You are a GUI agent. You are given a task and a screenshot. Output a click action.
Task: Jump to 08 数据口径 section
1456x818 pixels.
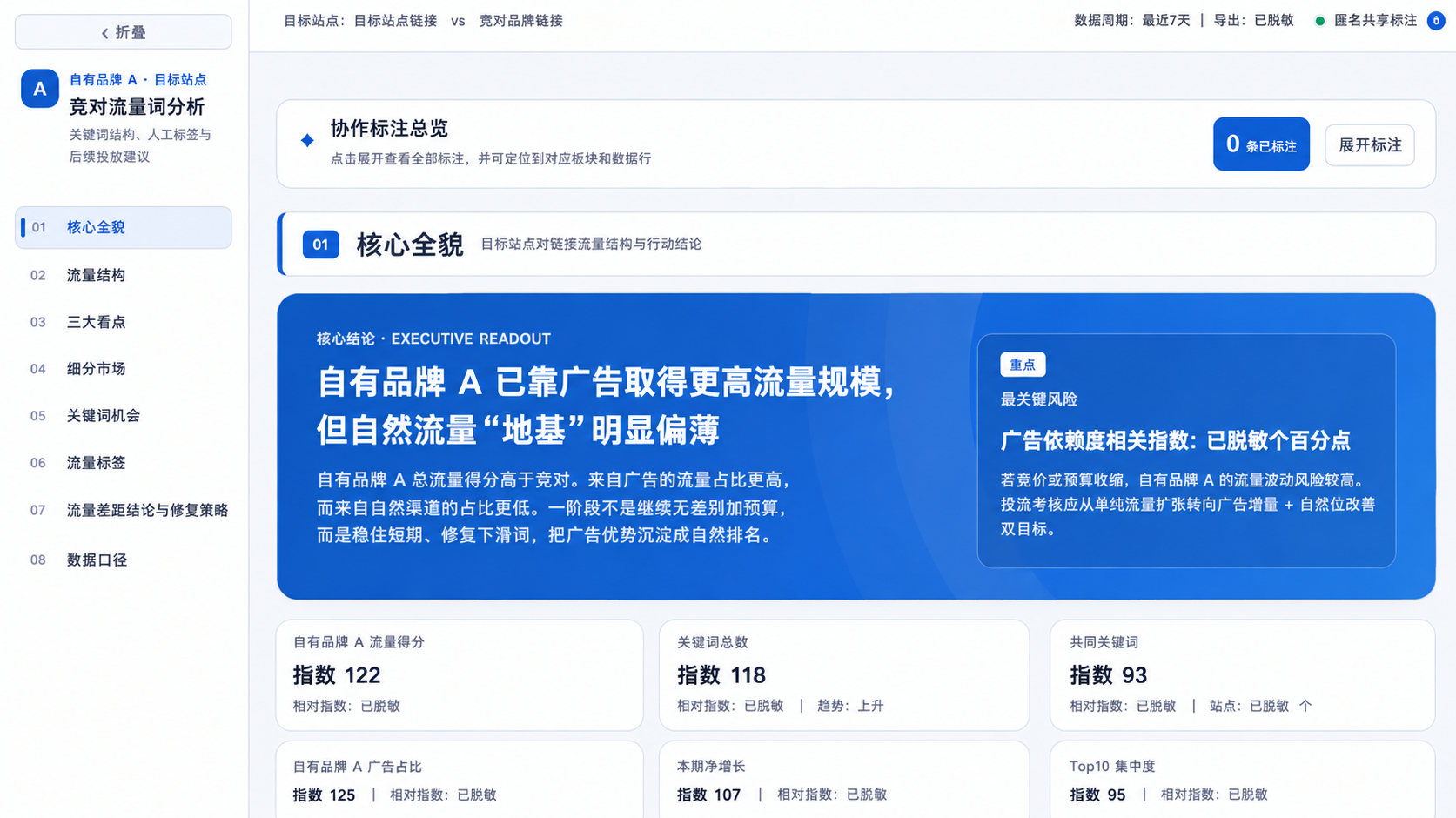tap(124, 560)
